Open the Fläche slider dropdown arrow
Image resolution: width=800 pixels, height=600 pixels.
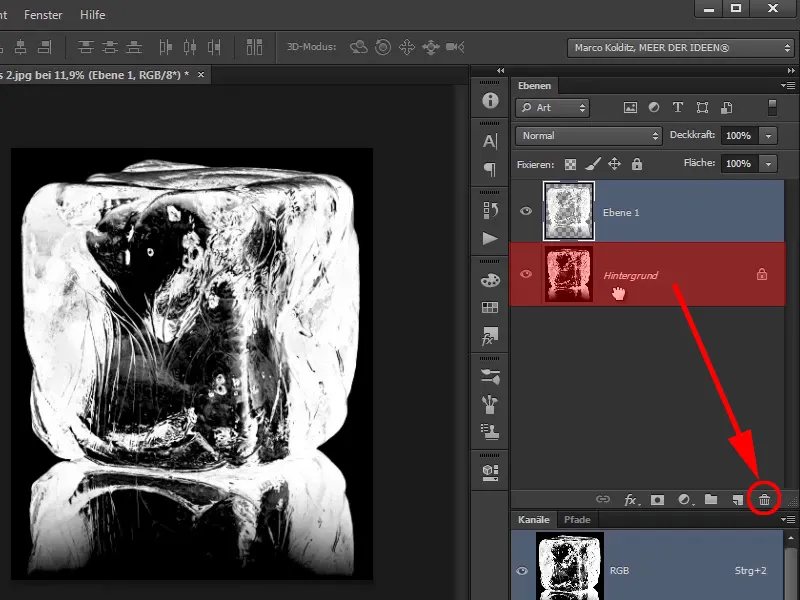[768, 164]
